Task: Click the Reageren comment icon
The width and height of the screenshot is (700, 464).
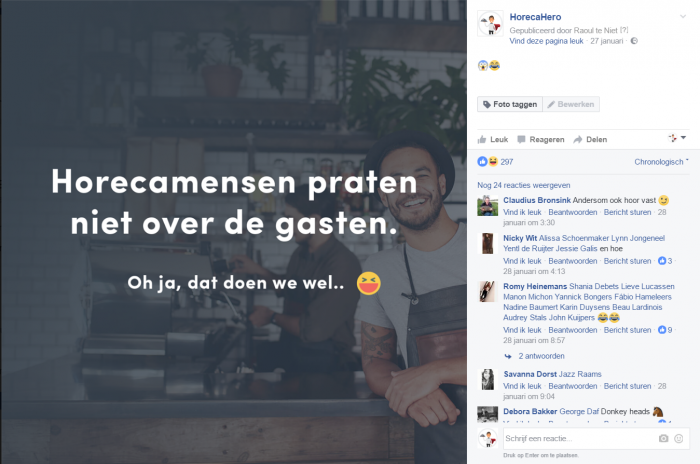Action: pyautogui.click(x=521, y=139)
